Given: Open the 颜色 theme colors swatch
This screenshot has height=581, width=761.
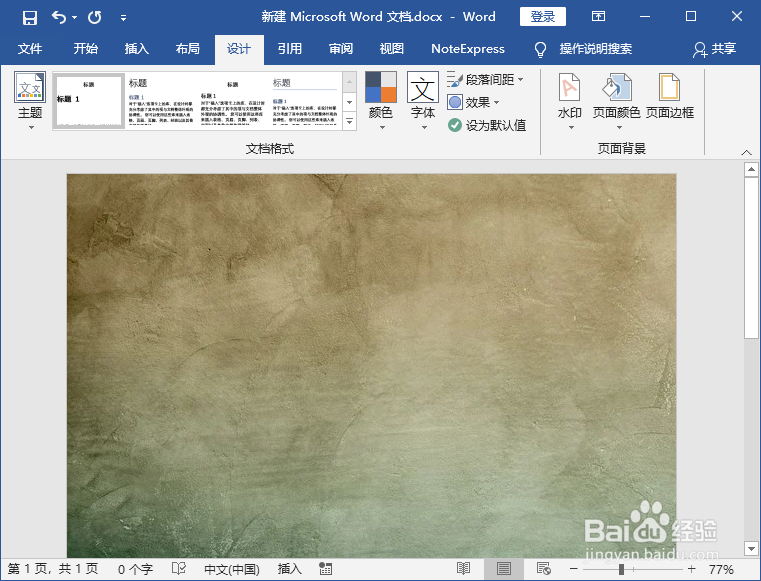Looking at the screenshot, I should coord(381,86).
